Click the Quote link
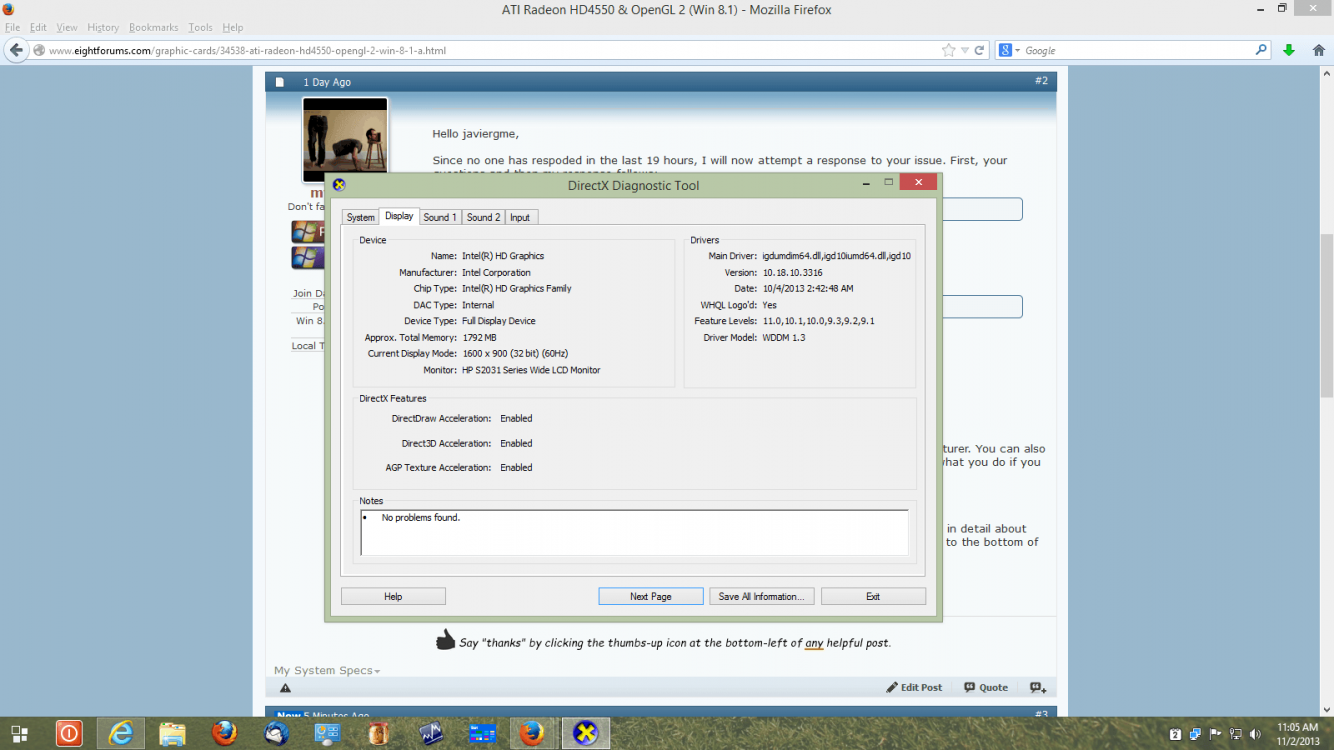This screenshot has width=1334, height=750. point(986,688)
